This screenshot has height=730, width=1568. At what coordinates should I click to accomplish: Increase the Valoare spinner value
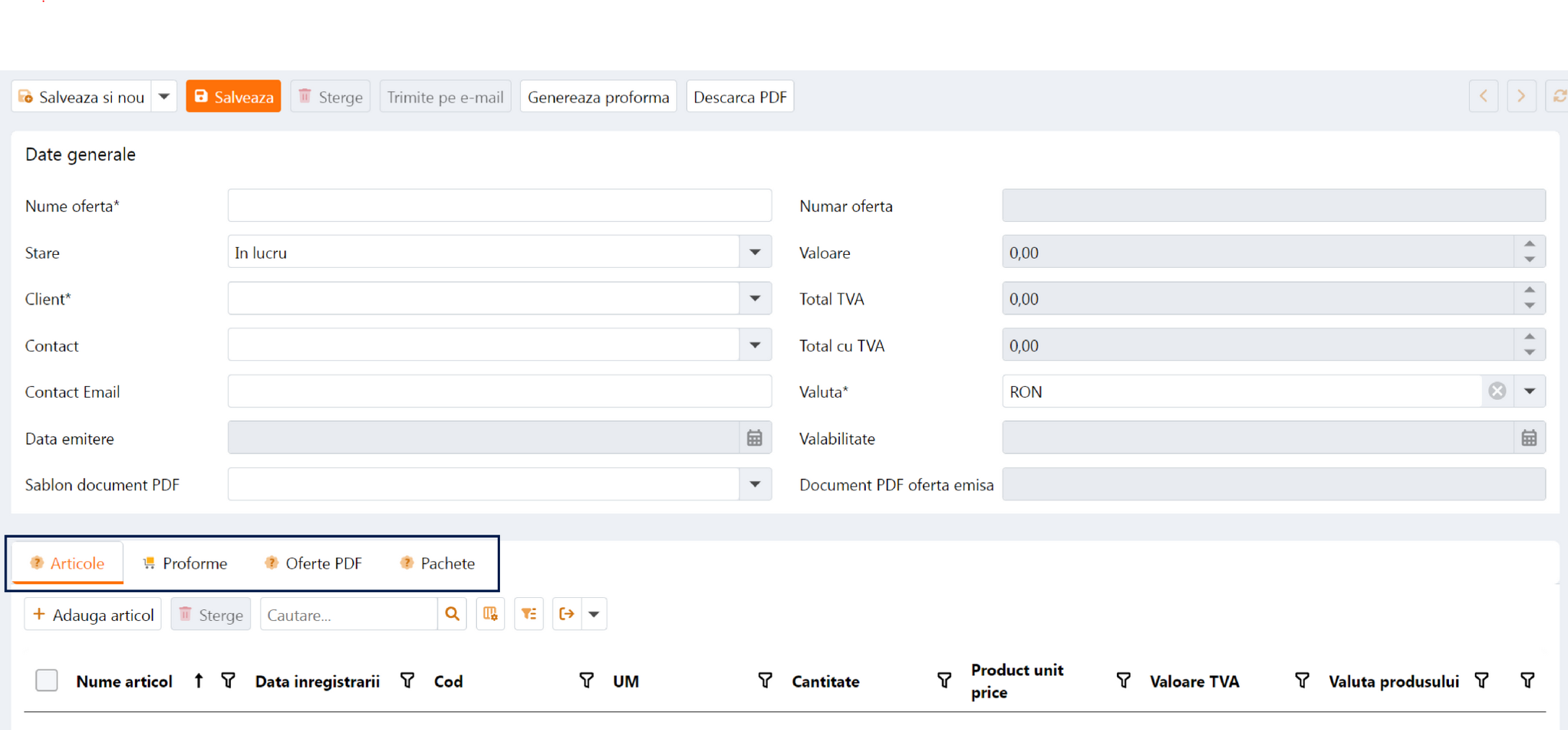1529,245
